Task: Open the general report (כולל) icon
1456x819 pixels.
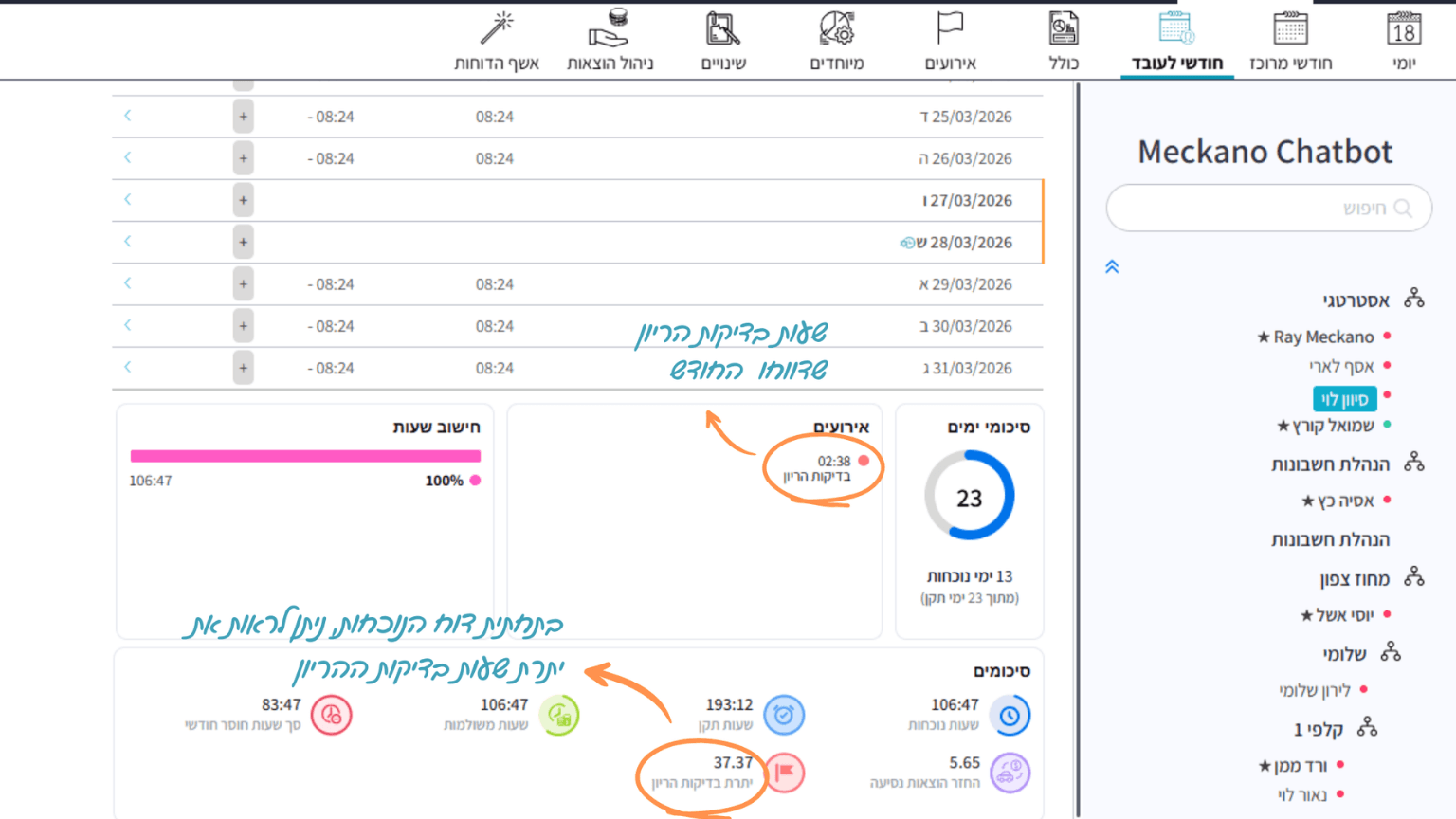Action: coord(1063,41)
